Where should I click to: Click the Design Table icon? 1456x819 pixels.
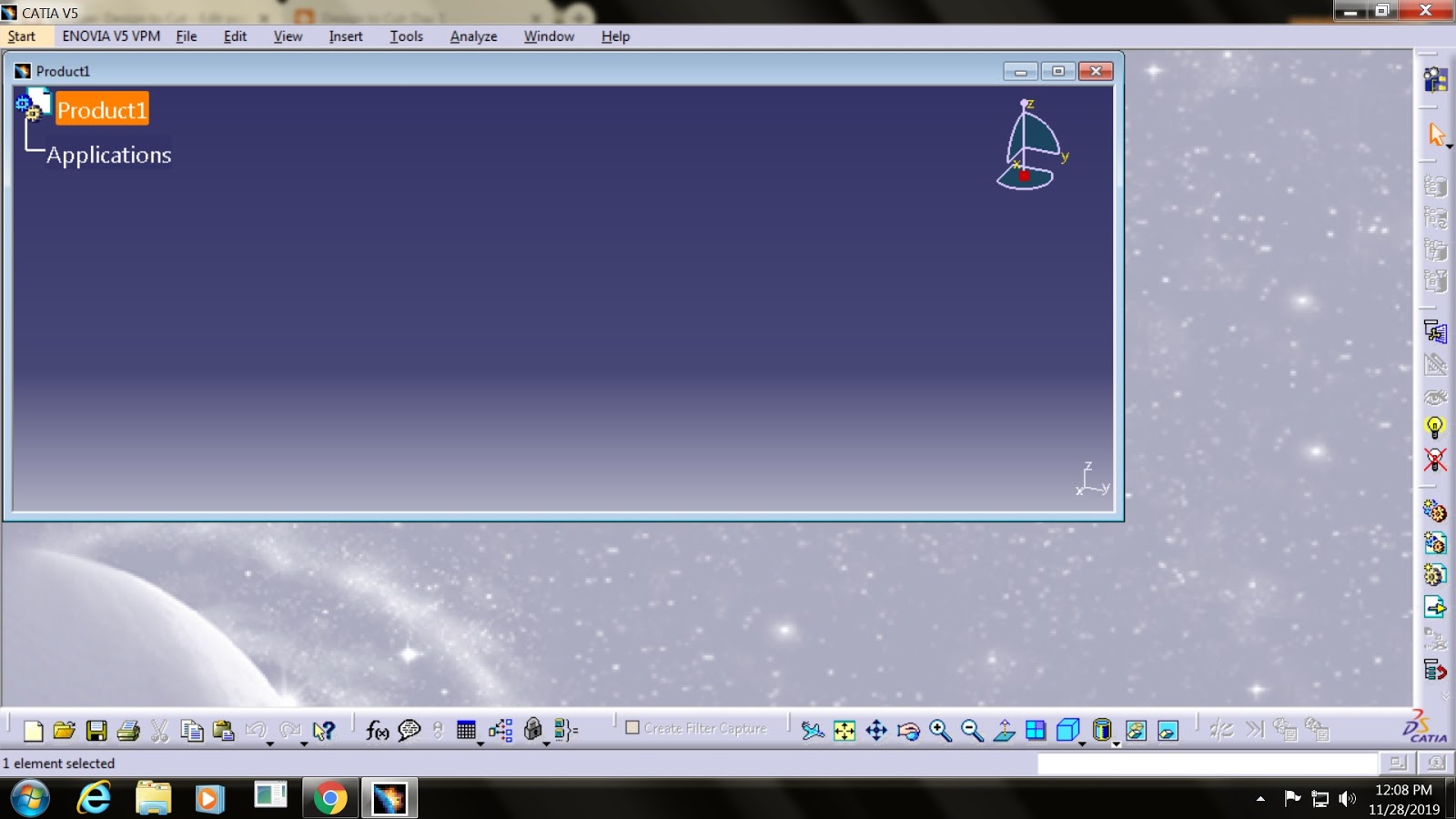(467, 729)
